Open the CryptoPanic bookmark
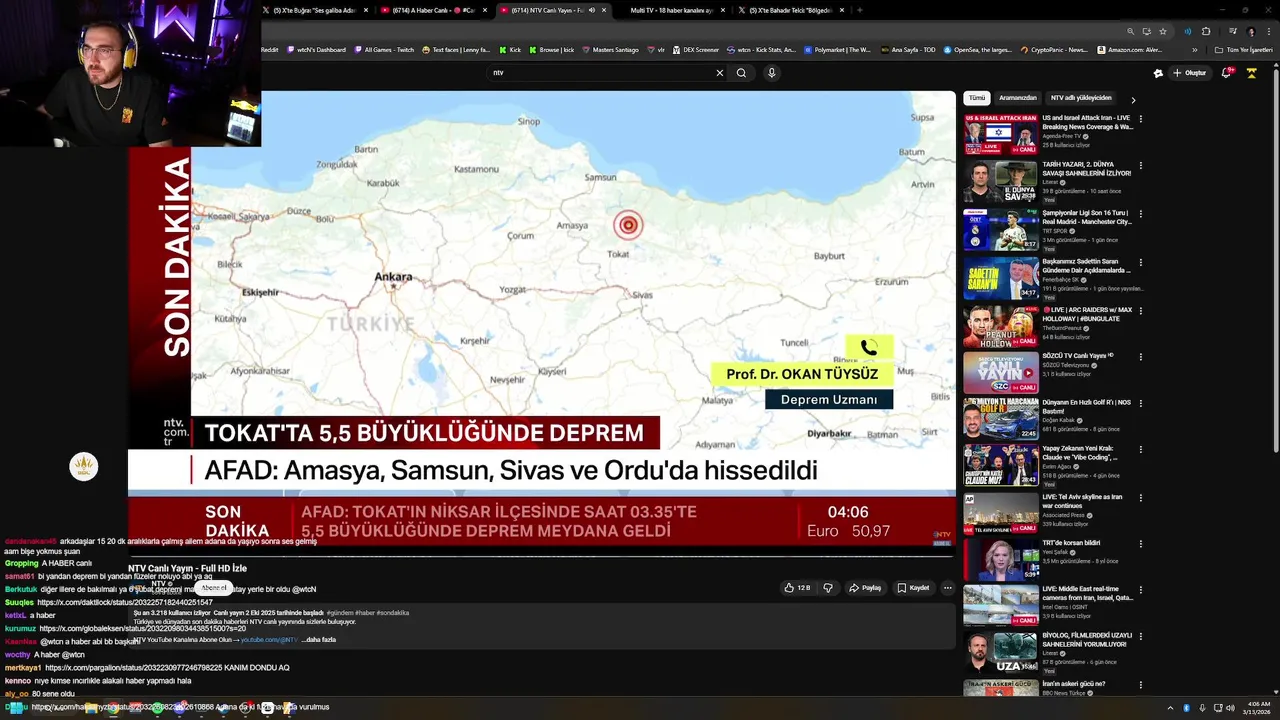Image resolution: width=1280 pixels, height=720 pixels. pos(1053,49)
